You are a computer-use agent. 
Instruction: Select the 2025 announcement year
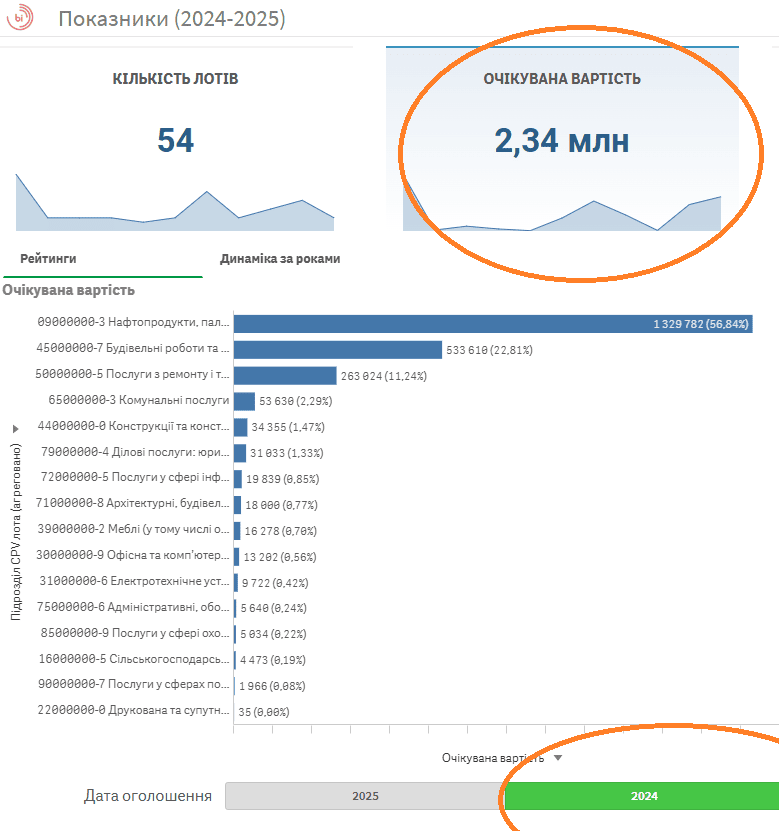pos(365,796)
